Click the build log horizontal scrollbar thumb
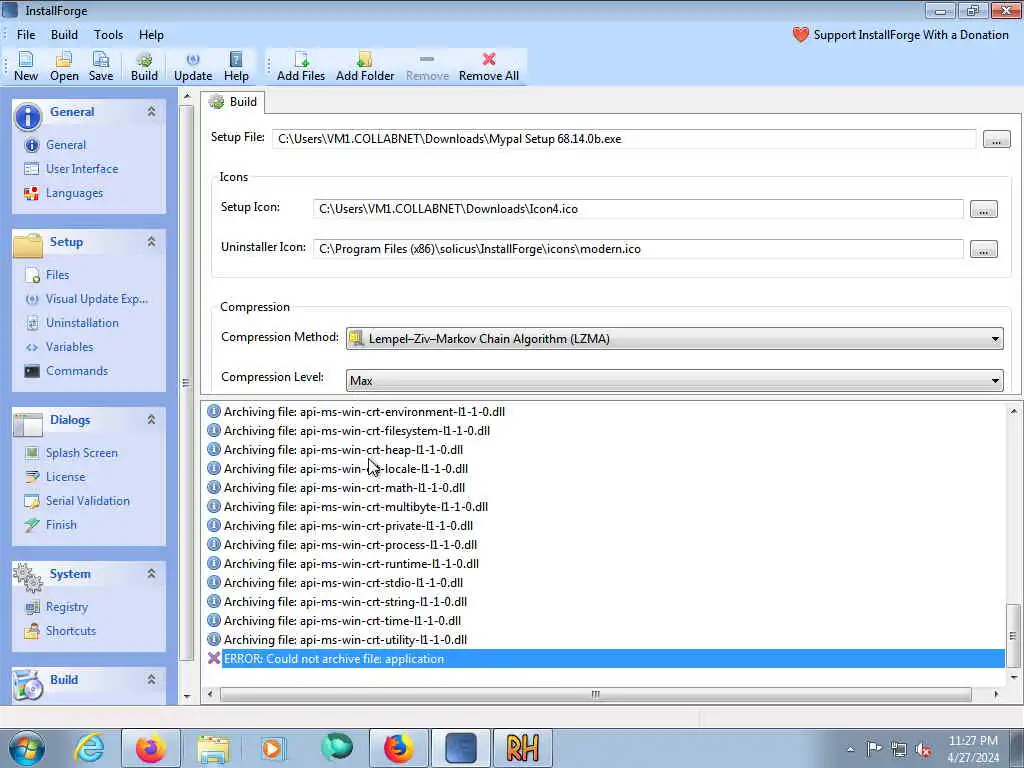Image resolution: width=1024 pixels, height=768 pixels. [596, 694]
